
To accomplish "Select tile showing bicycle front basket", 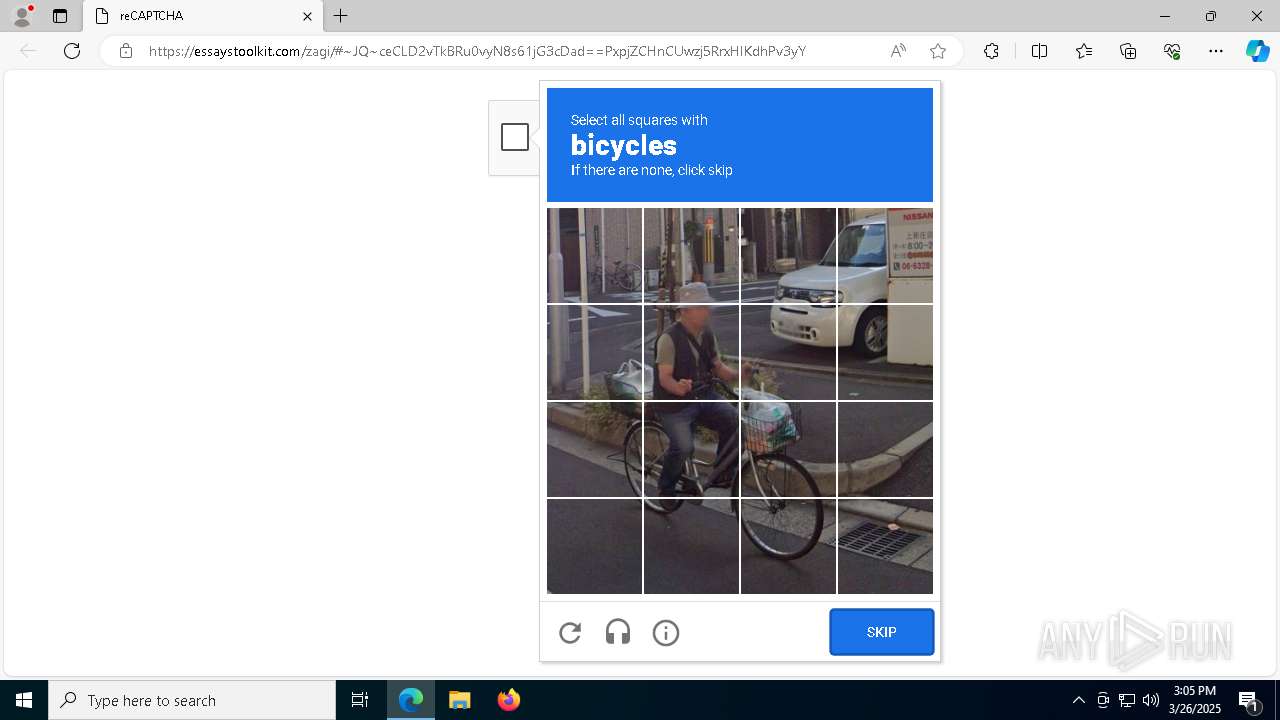I will click(788, 449).
